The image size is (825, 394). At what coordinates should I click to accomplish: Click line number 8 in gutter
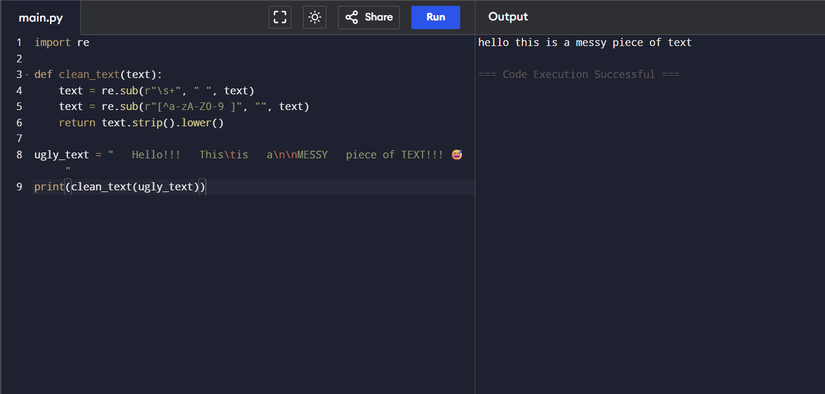point(19,155)
